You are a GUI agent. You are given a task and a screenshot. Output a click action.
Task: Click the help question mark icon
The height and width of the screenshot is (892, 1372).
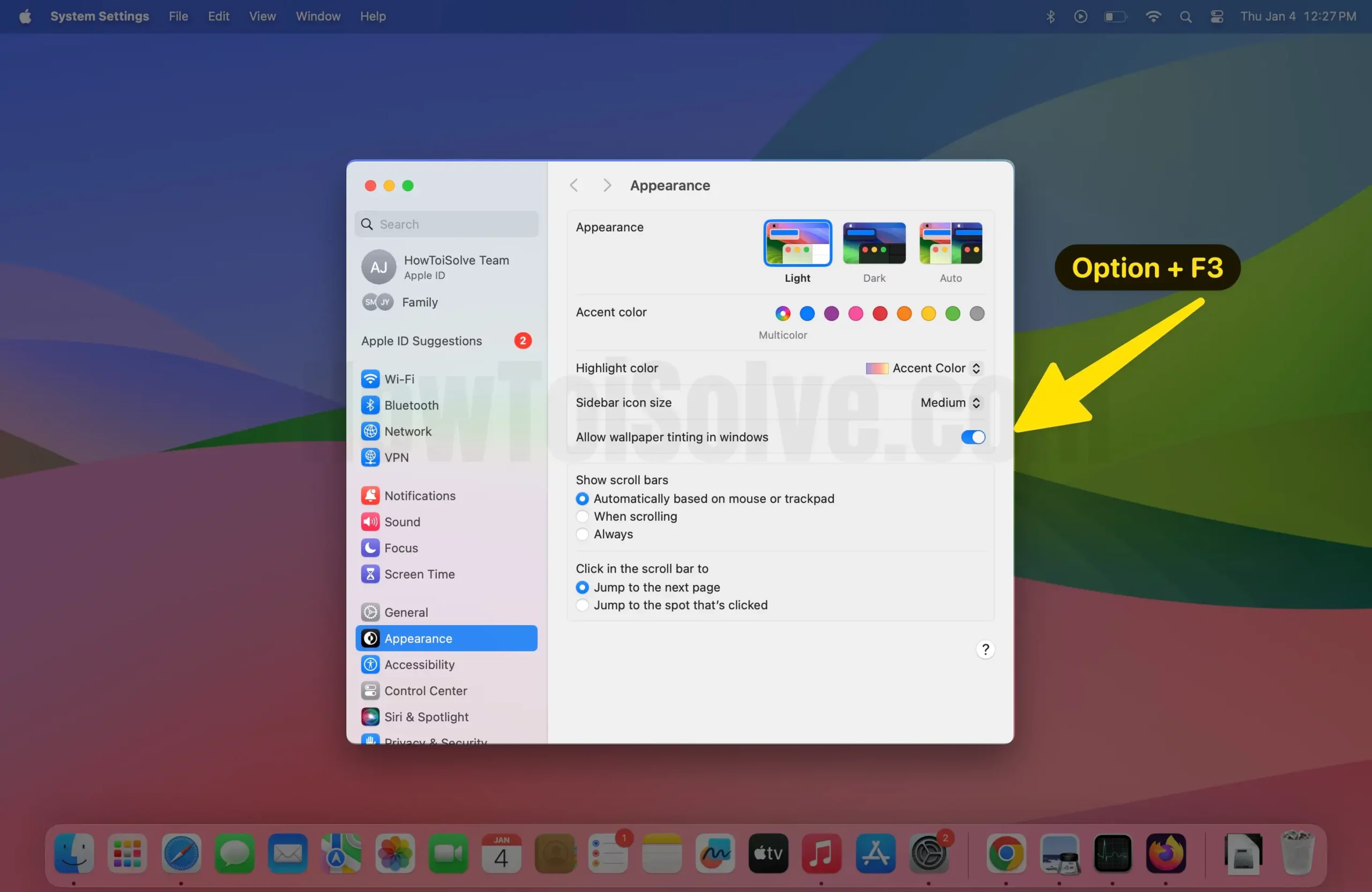point(986,649)
